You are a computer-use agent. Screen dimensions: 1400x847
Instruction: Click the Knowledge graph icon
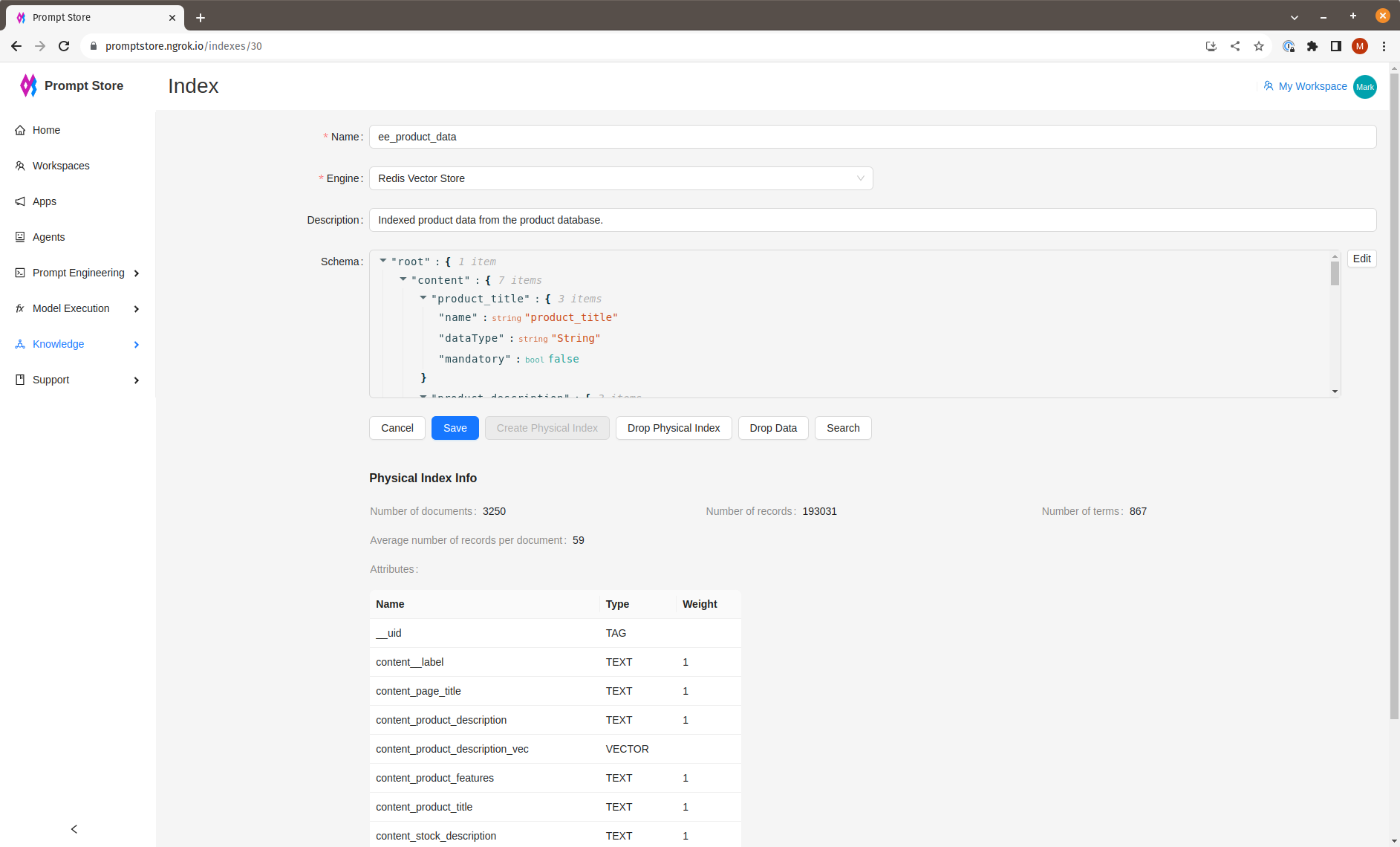coord(20,344)
